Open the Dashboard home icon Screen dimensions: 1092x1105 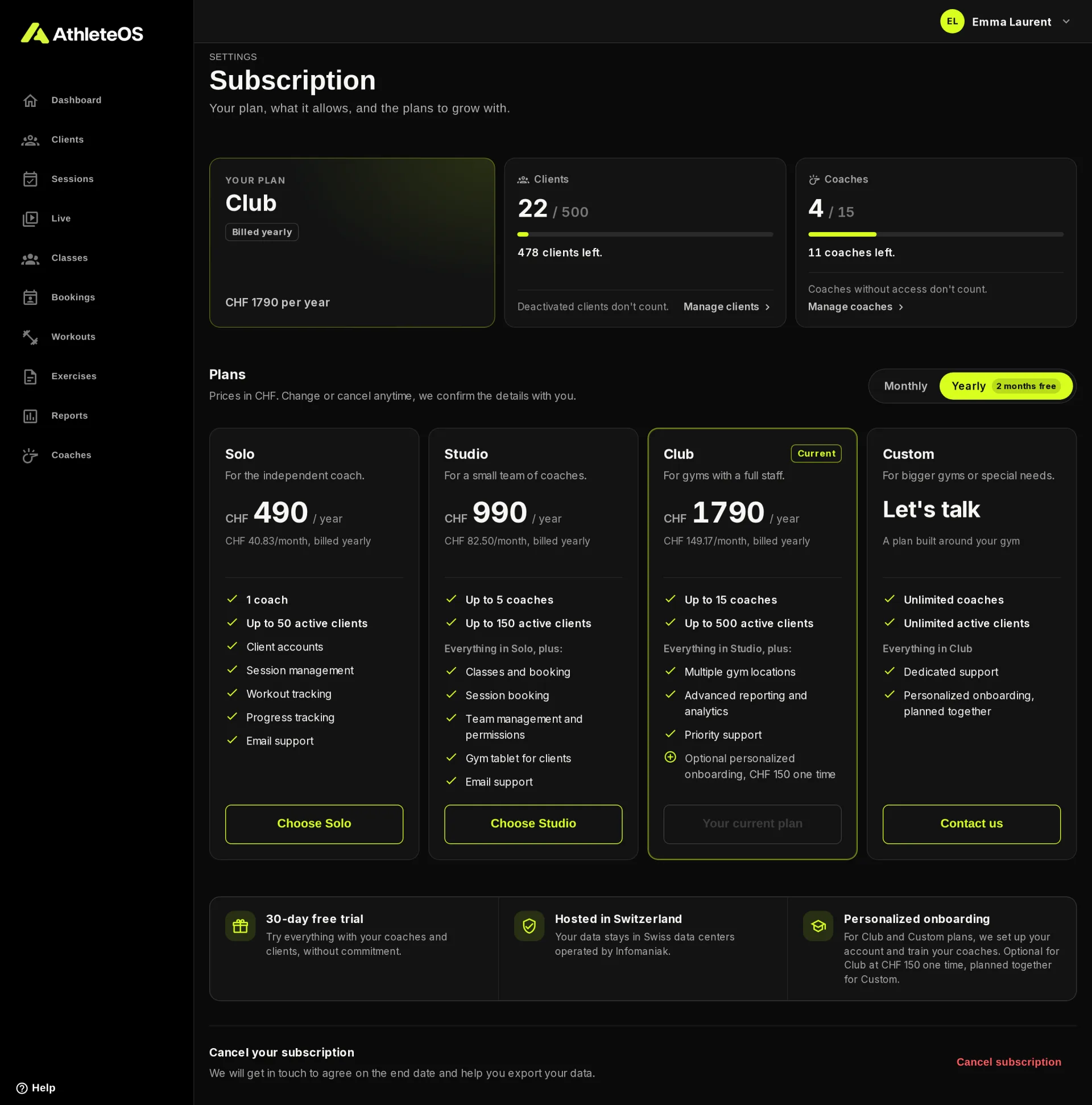pyautogui.click(x=30, y=101)
